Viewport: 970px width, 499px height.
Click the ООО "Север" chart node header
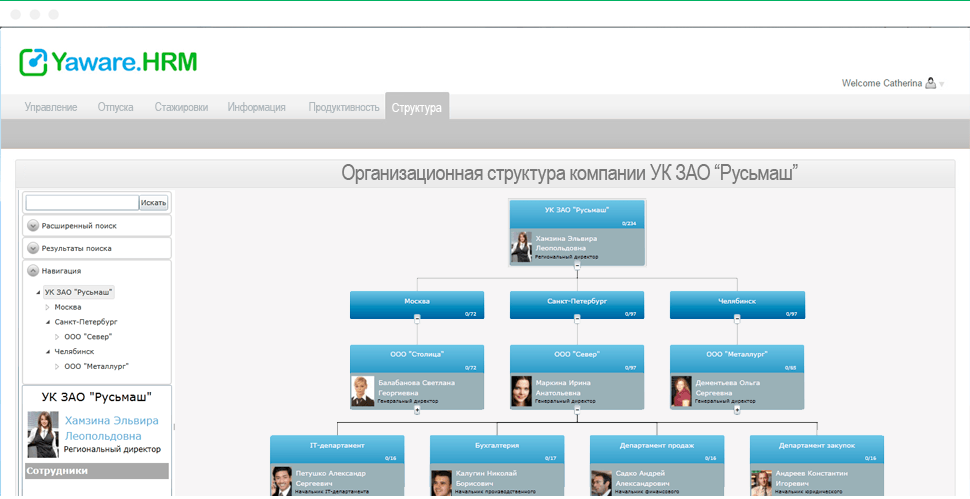577,359
